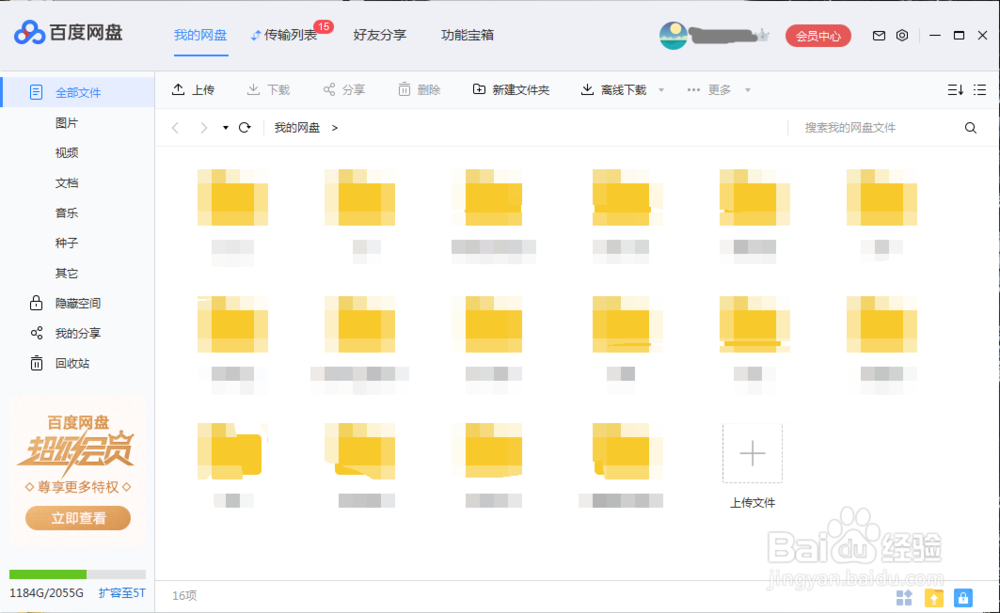Switch to the 传输列表 tab
The image size is (1000, 613).
290,35
